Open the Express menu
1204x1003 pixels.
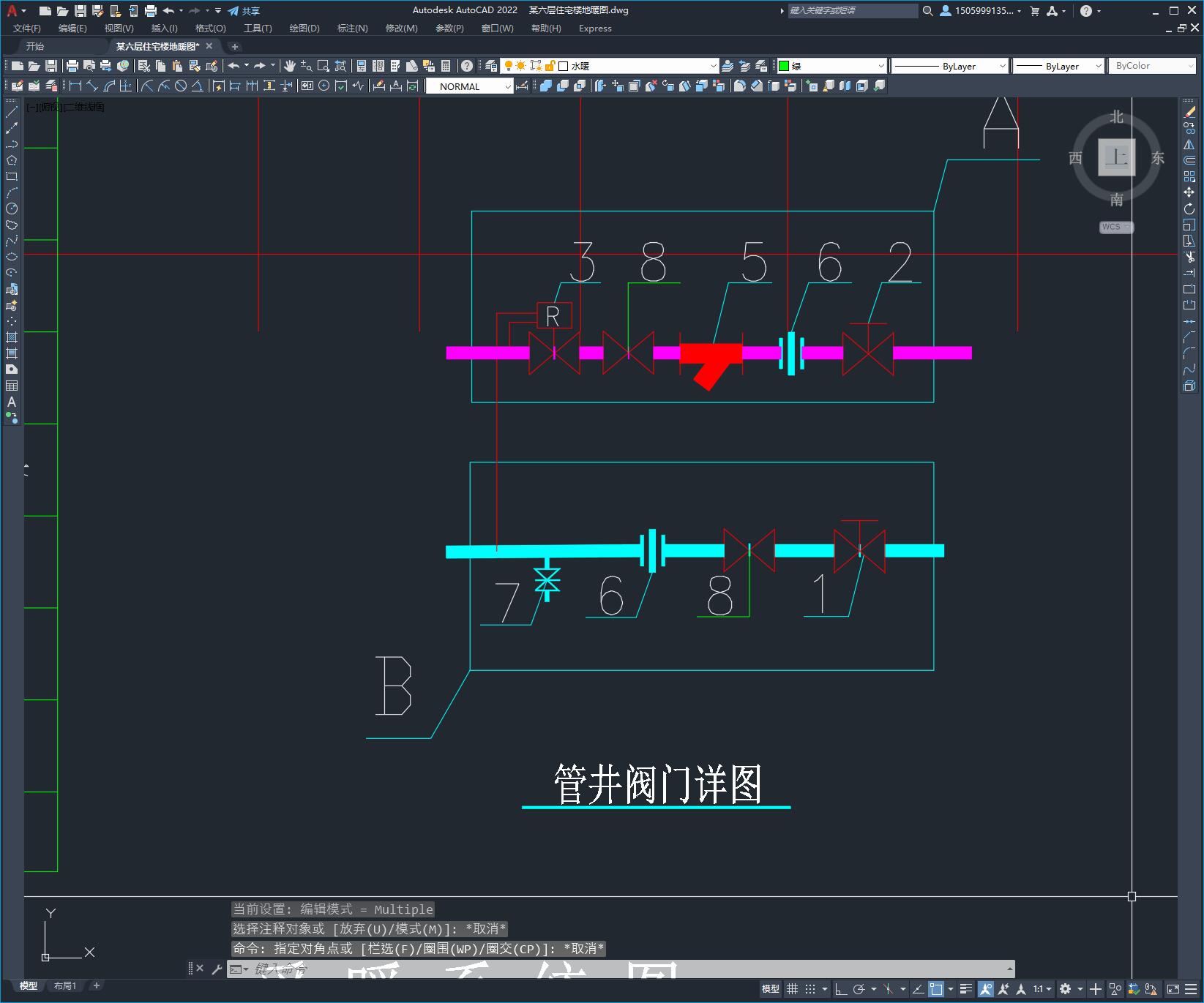coord(595,29)
